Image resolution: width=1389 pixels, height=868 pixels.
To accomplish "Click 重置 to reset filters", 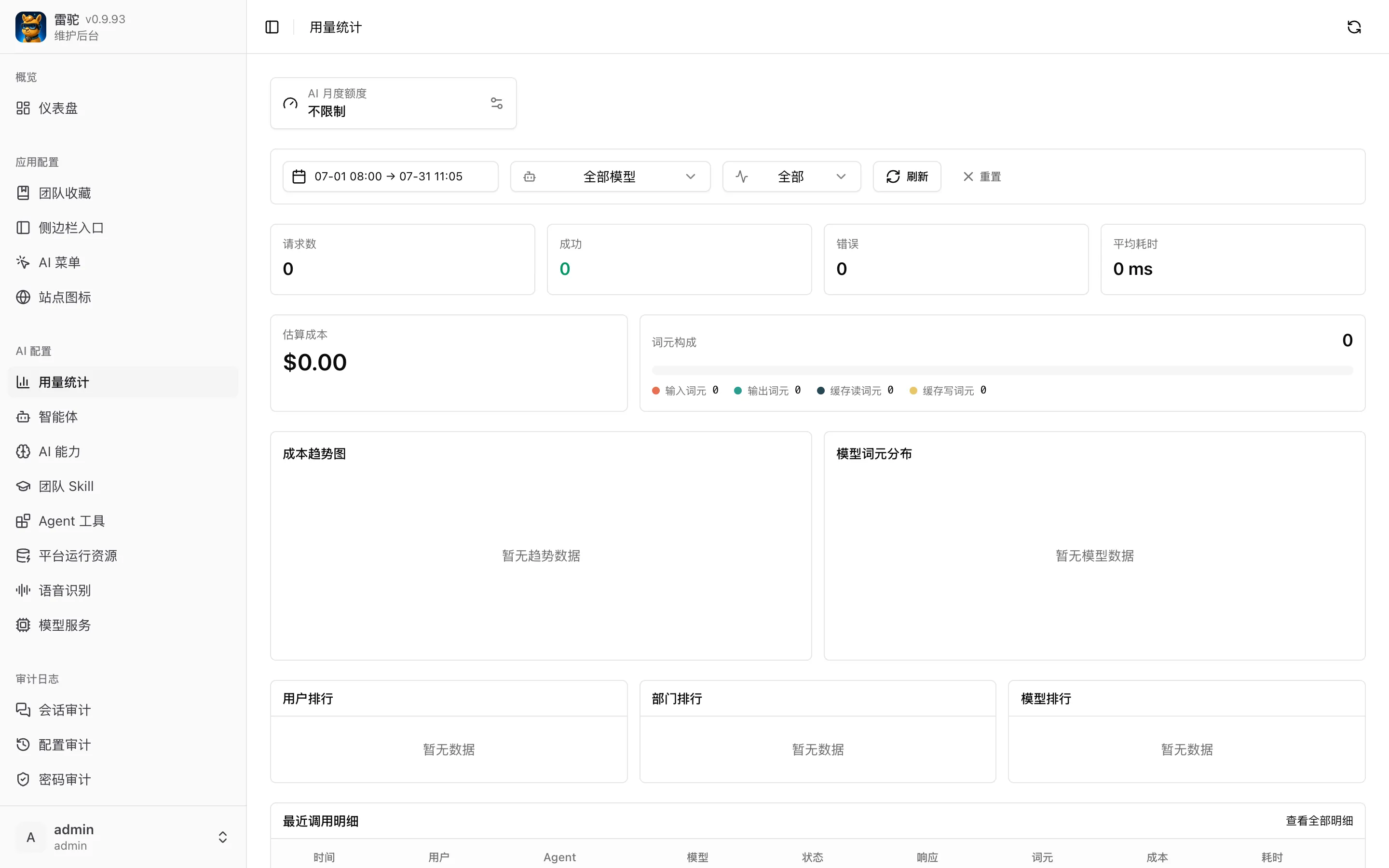I will click(981, 176).
